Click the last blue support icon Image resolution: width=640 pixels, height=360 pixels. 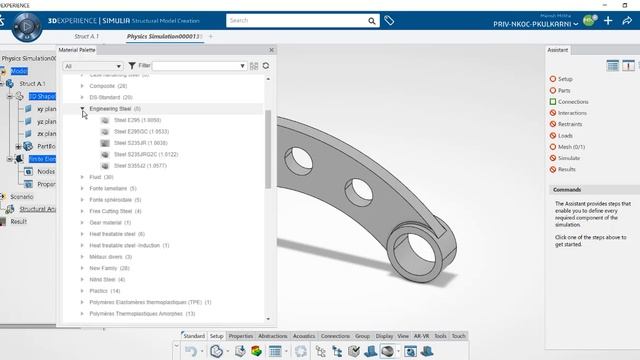click(x=427, y=351)
